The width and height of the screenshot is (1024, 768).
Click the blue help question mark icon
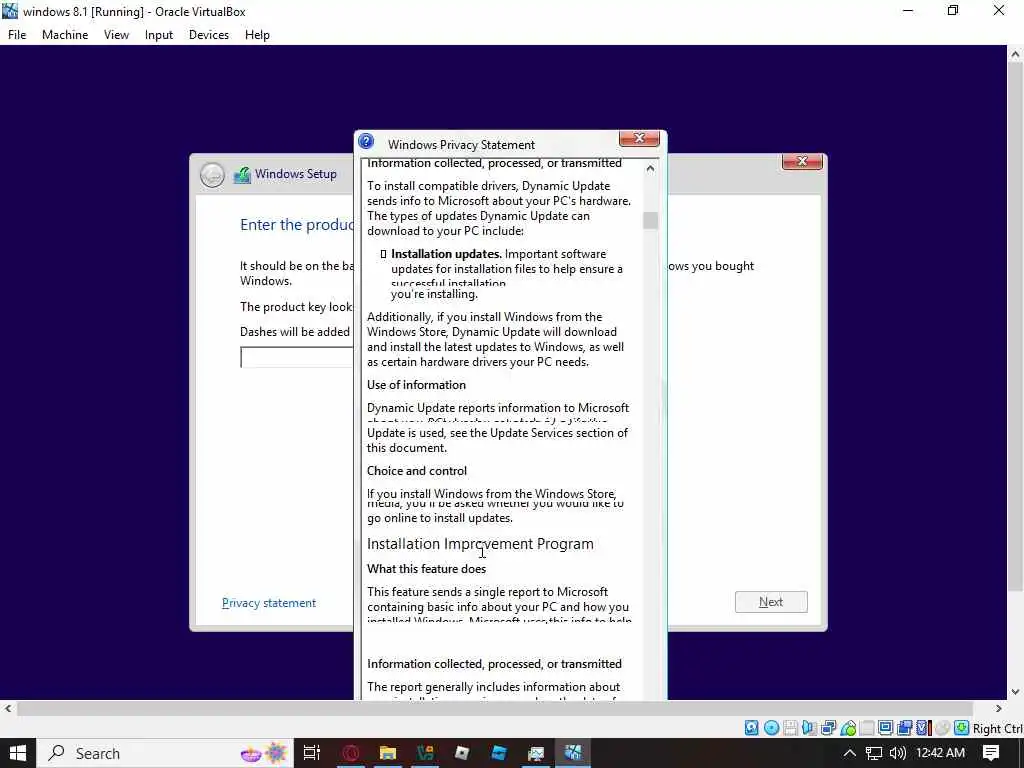366,141
